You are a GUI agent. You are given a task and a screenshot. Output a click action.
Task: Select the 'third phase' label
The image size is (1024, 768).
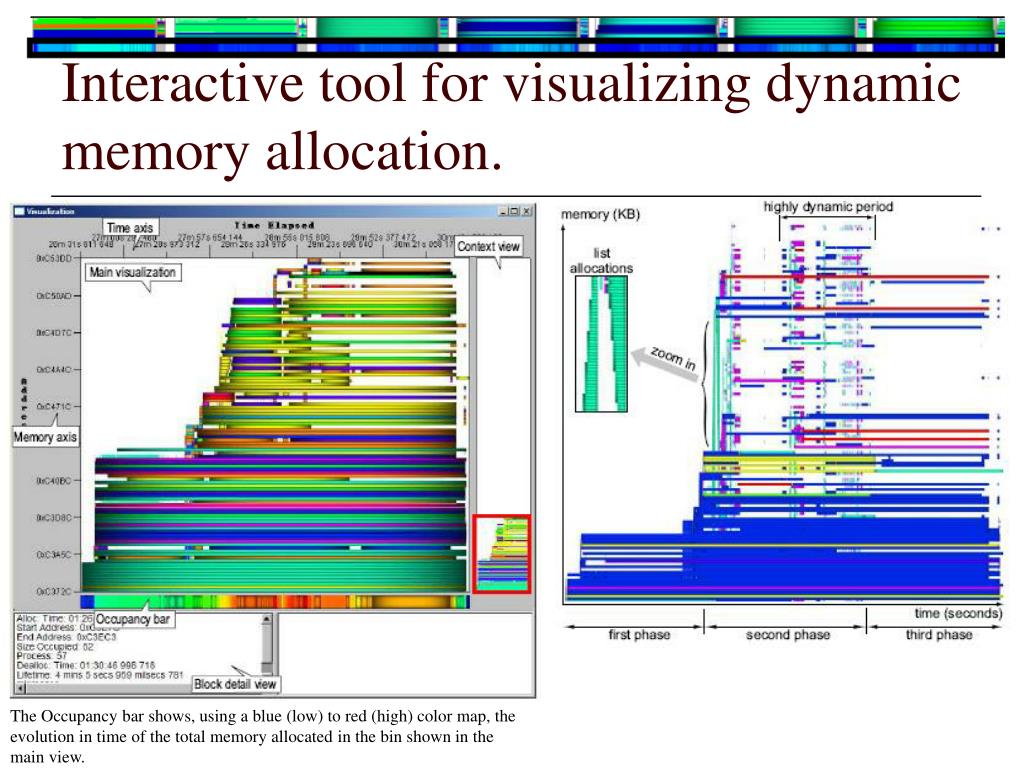coord(937,635)
